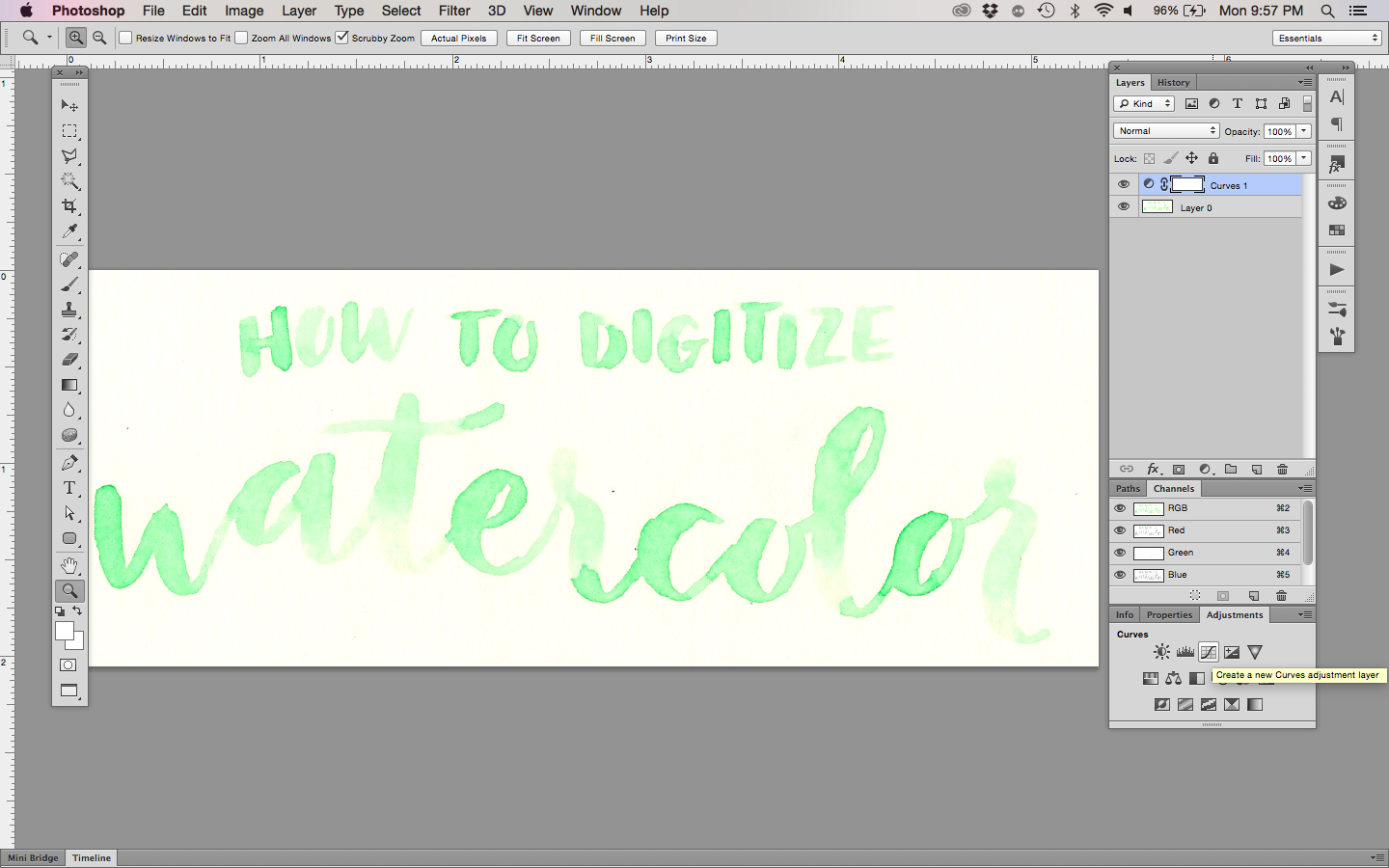Select the Eyedropper tool
This screenshot has width=1389, height=868.
(x=69, y=231)
